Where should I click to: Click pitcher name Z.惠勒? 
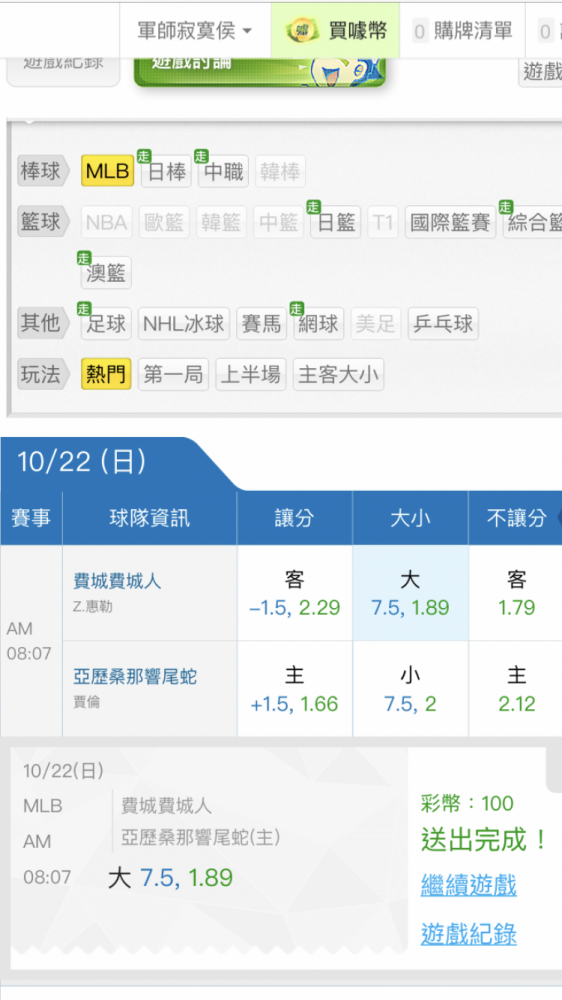93,607
